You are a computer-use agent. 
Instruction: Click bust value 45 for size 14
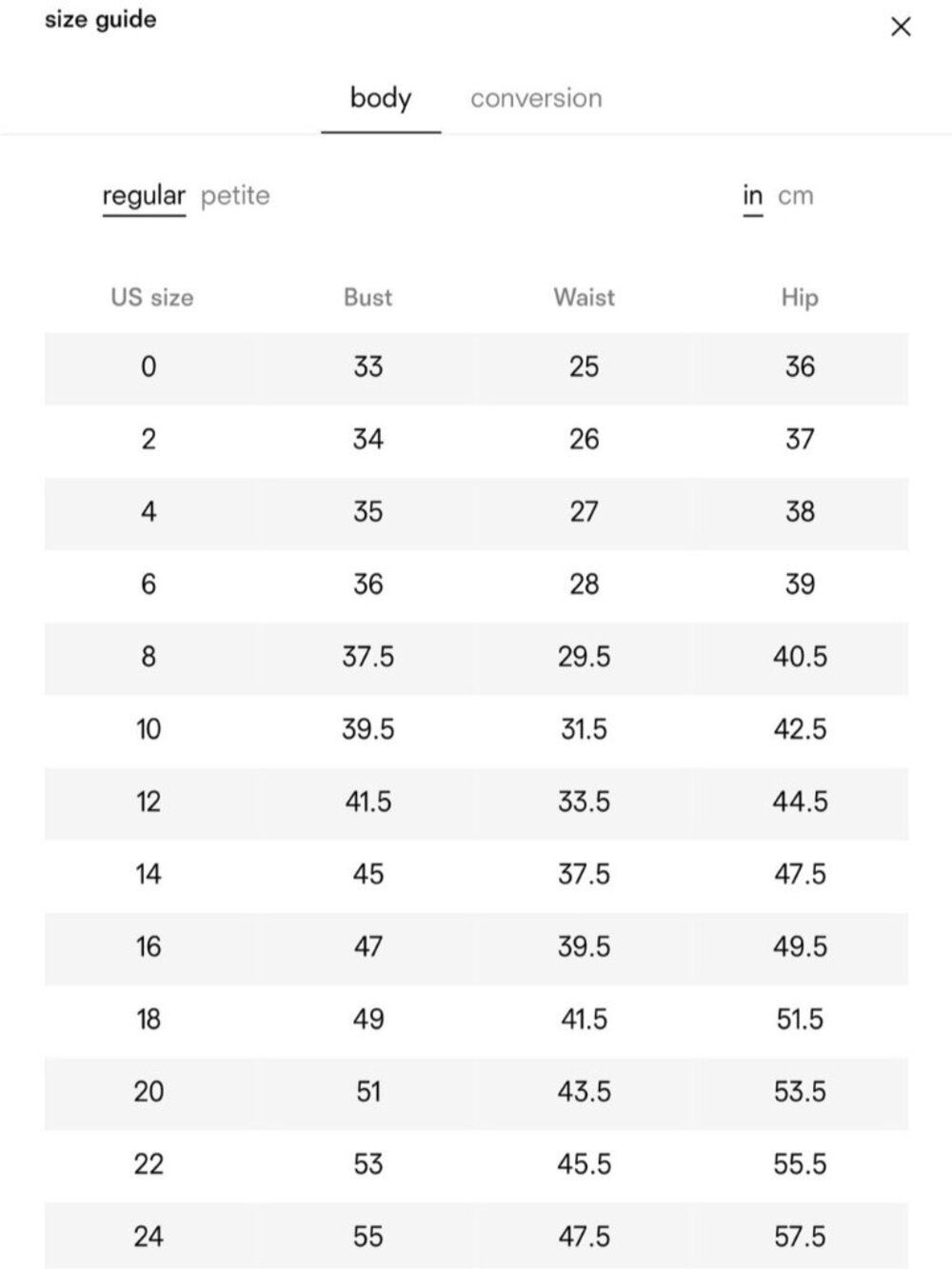coord(368,874)
